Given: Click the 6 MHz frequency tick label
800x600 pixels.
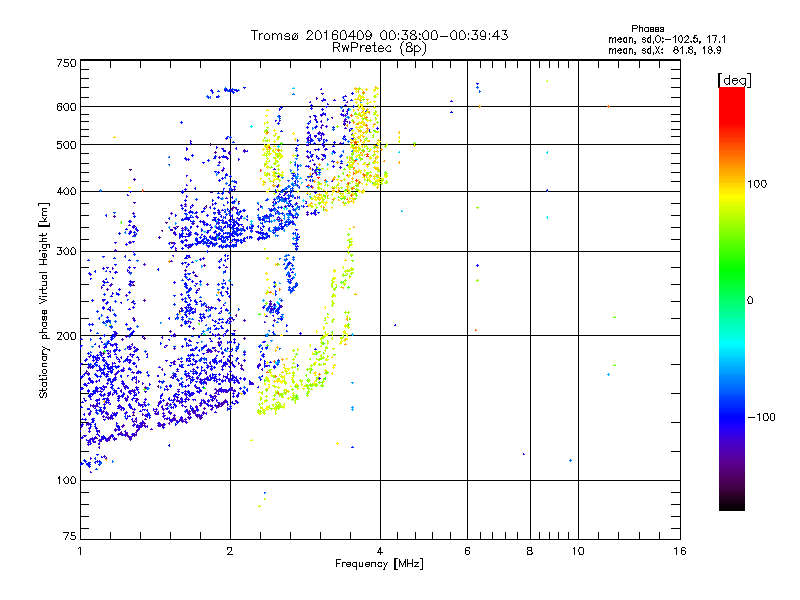Looking at the screenshot, I should click(467, 551).
